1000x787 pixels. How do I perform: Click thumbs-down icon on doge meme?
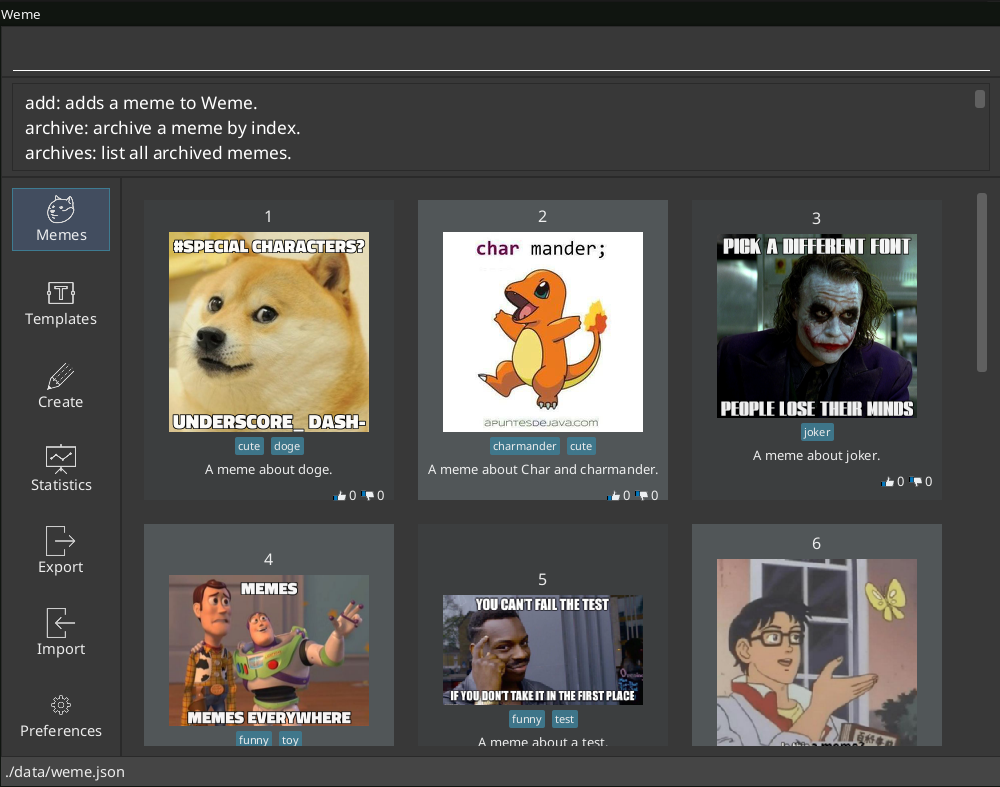(368, 496)
